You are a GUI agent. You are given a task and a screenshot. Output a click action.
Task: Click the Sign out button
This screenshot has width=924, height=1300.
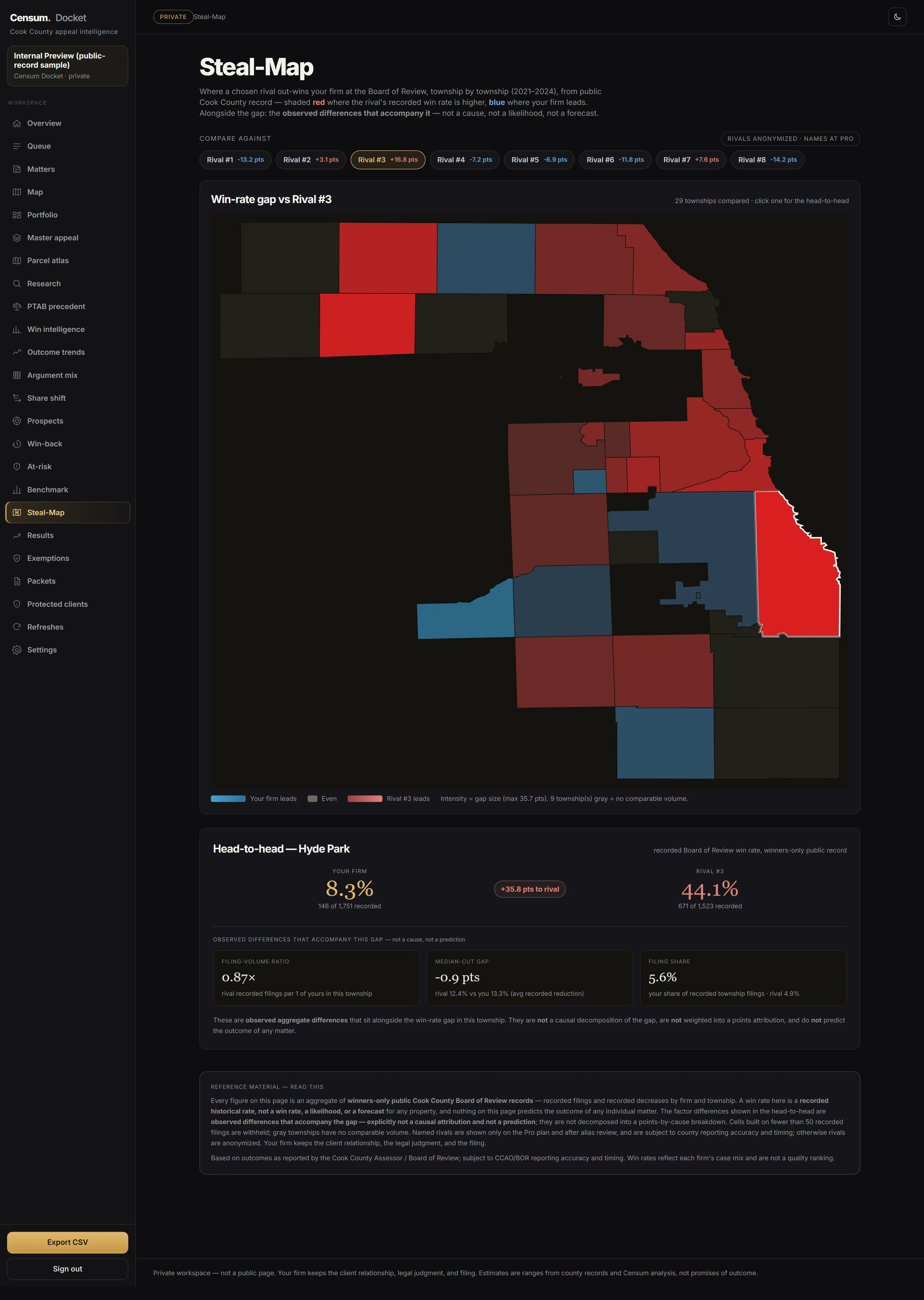click(68, 1269)
